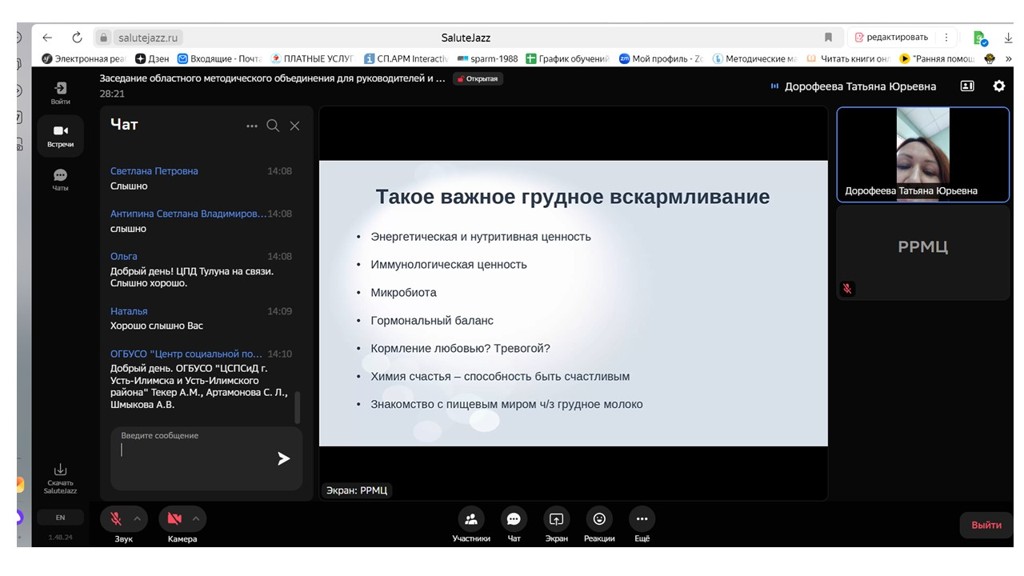1024x576 pixels.
Task: Open Реакции reactions picker
Action: click(599, 519)
